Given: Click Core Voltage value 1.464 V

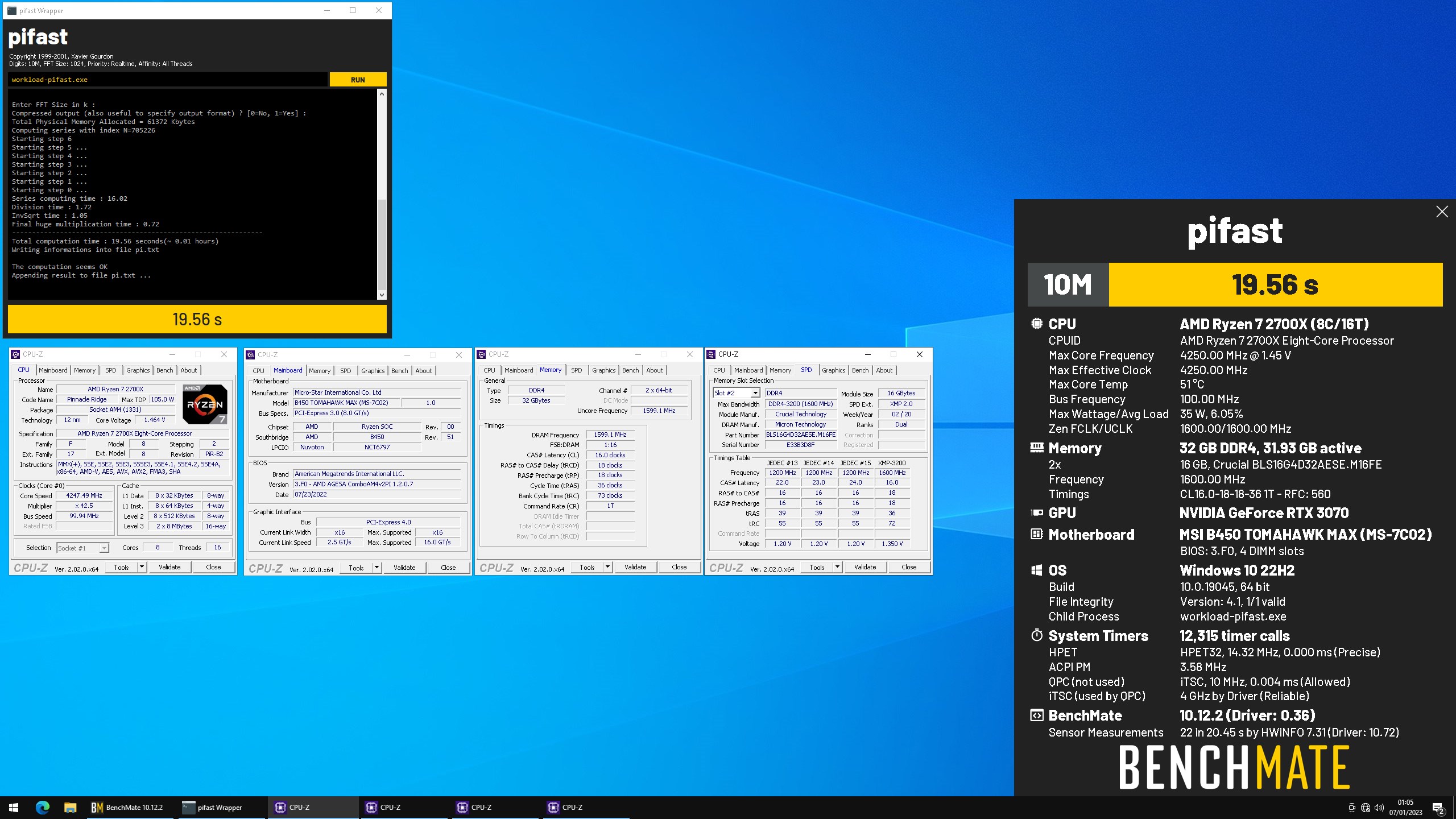Looking at the screenshot, I should [x=155, y=420].
